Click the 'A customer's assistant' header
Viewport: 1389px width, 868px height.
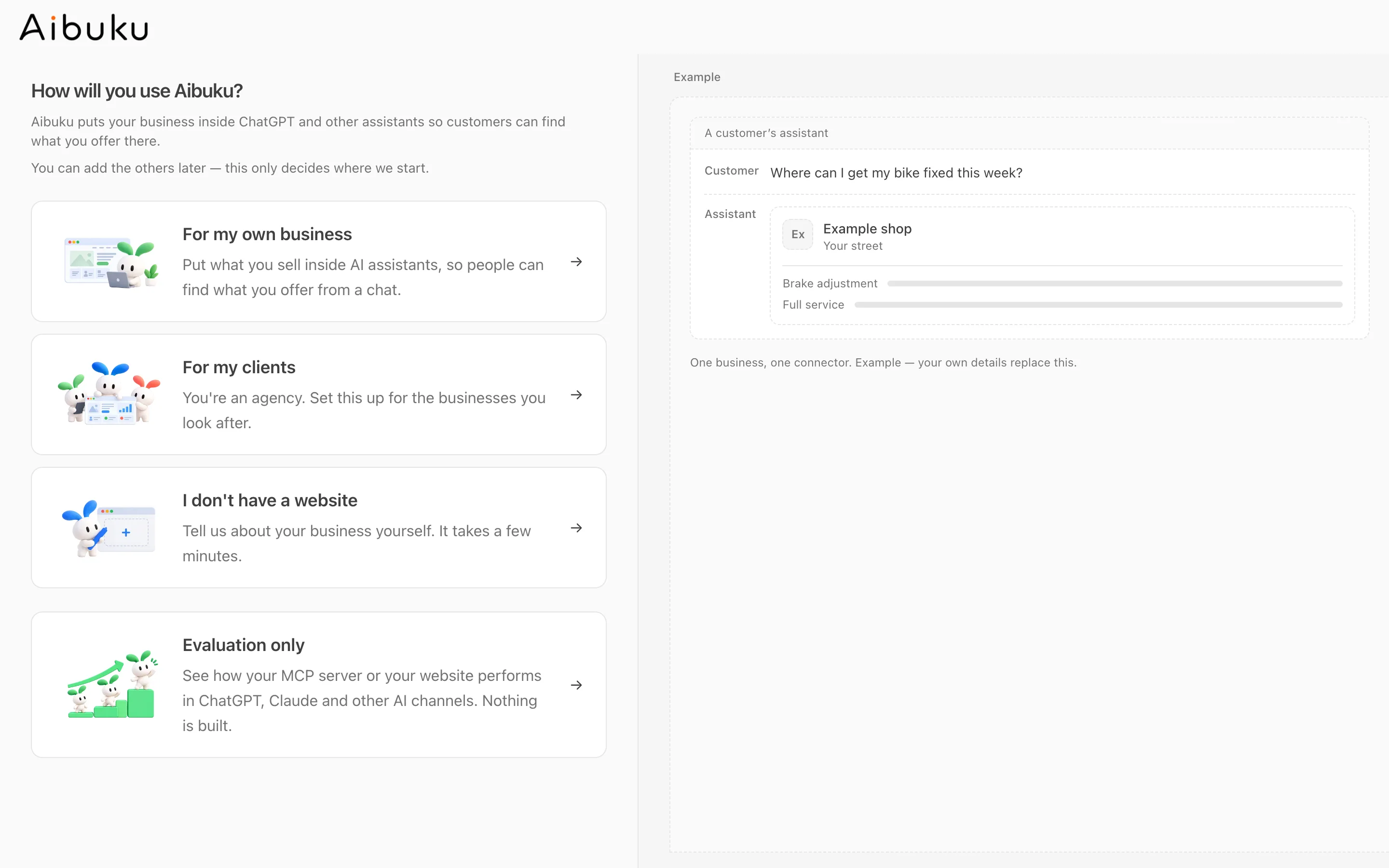tap(766, 133)
